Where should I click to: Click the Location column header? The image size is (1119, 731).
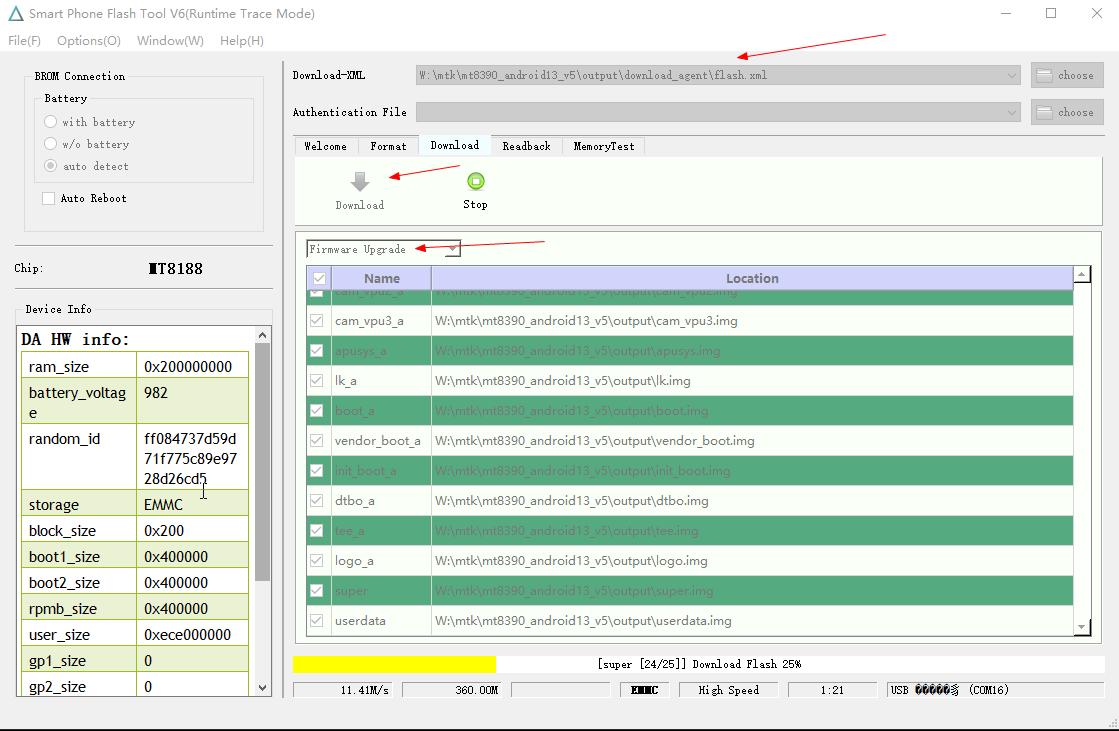752,278
